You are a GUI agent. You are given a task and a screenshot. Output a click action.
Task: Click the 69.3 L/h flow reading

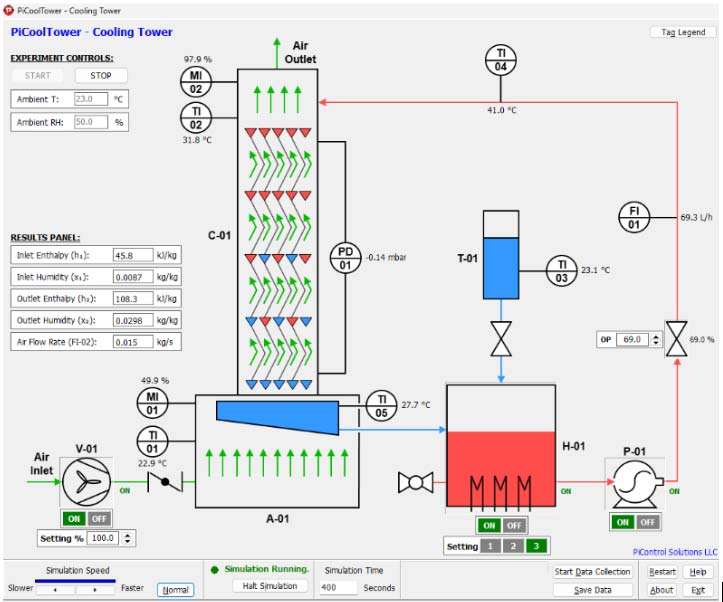click(x=696, y=217)
